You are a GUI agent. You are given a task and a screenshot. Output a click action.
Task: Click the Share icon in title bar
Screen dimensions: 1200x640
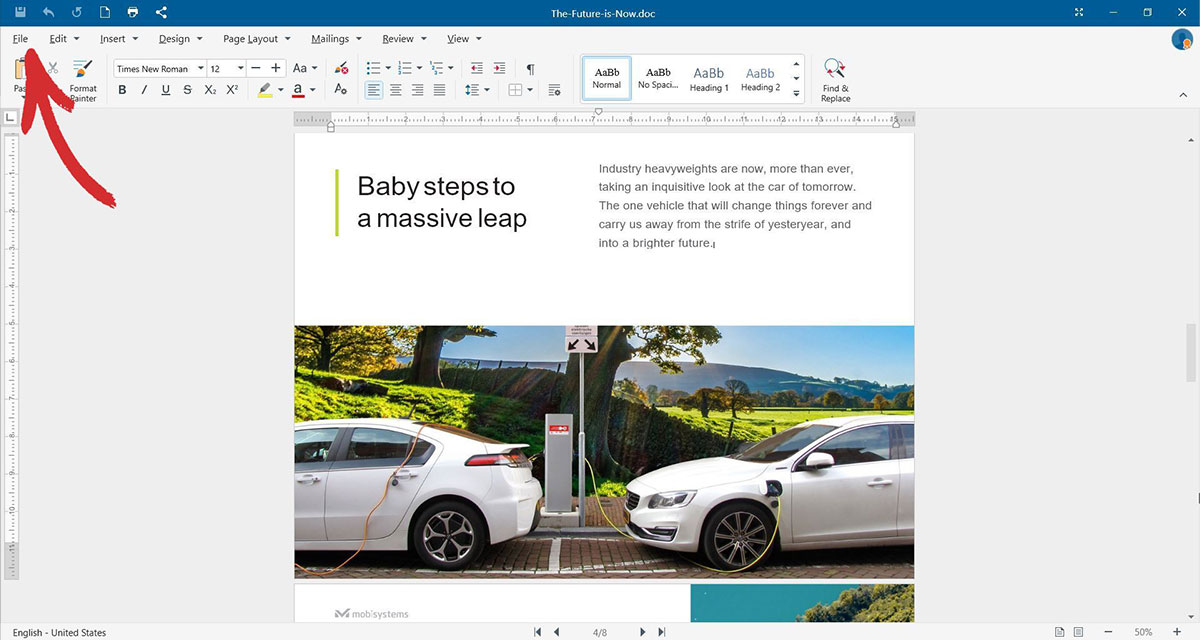point(162,12)
